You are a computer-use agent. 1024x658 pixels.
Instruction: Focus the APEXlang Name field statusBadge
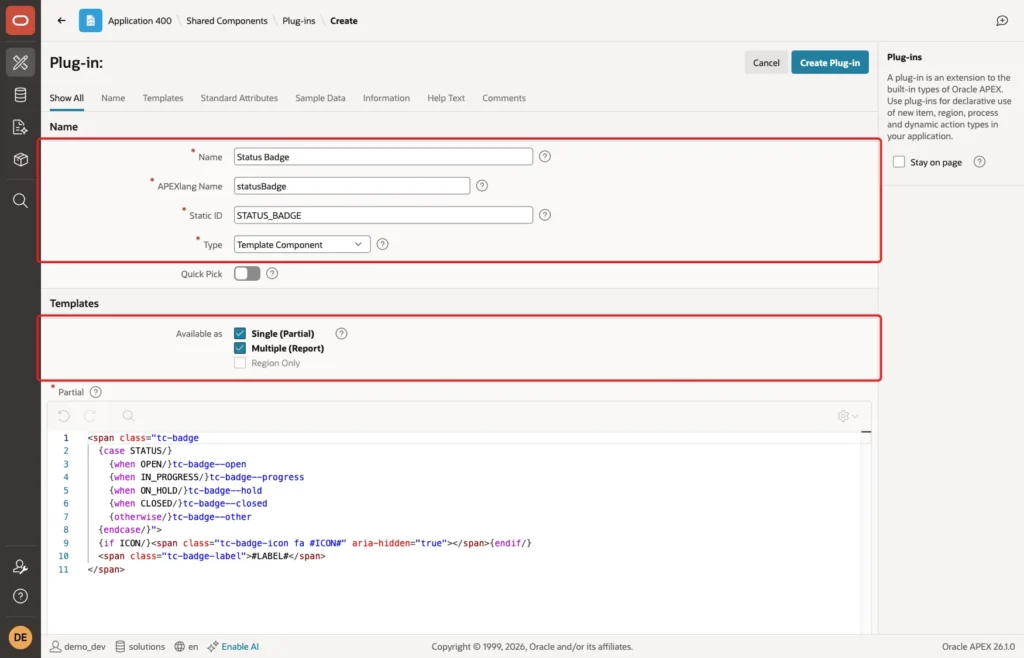[x=352, y=186]
